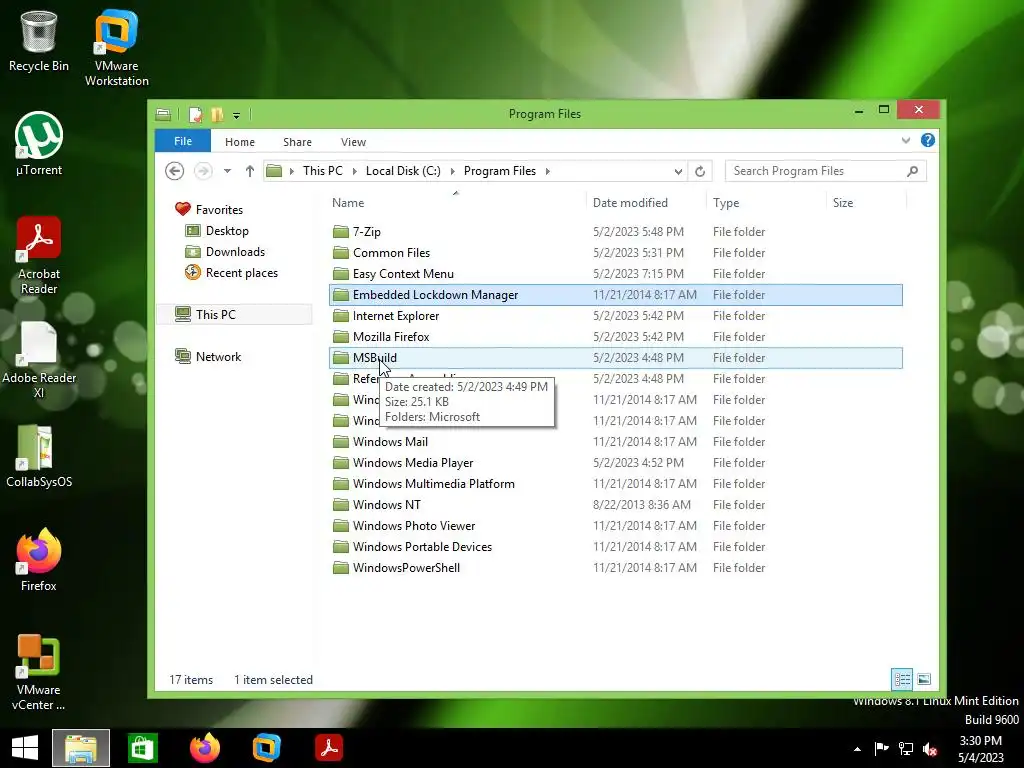
Task: Open the Windows Store taskbar icon
Action: coord(142,748)
